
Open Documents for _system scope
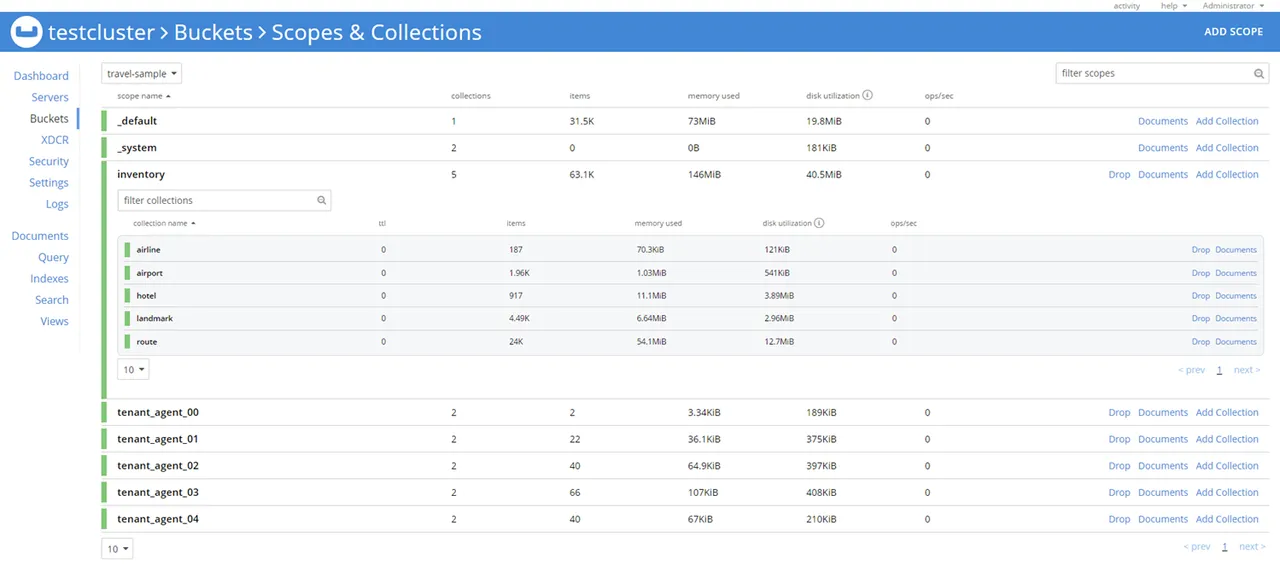coord(1163,148)
